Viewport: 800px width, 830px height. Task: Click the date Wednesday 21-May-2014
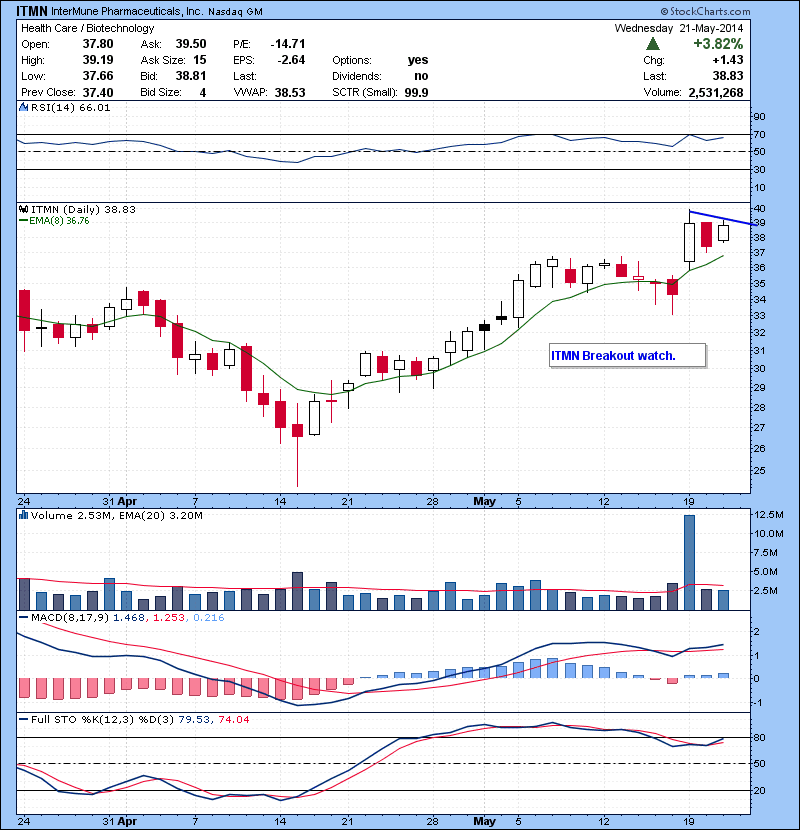pyautogui.click(x=679, y=28)
